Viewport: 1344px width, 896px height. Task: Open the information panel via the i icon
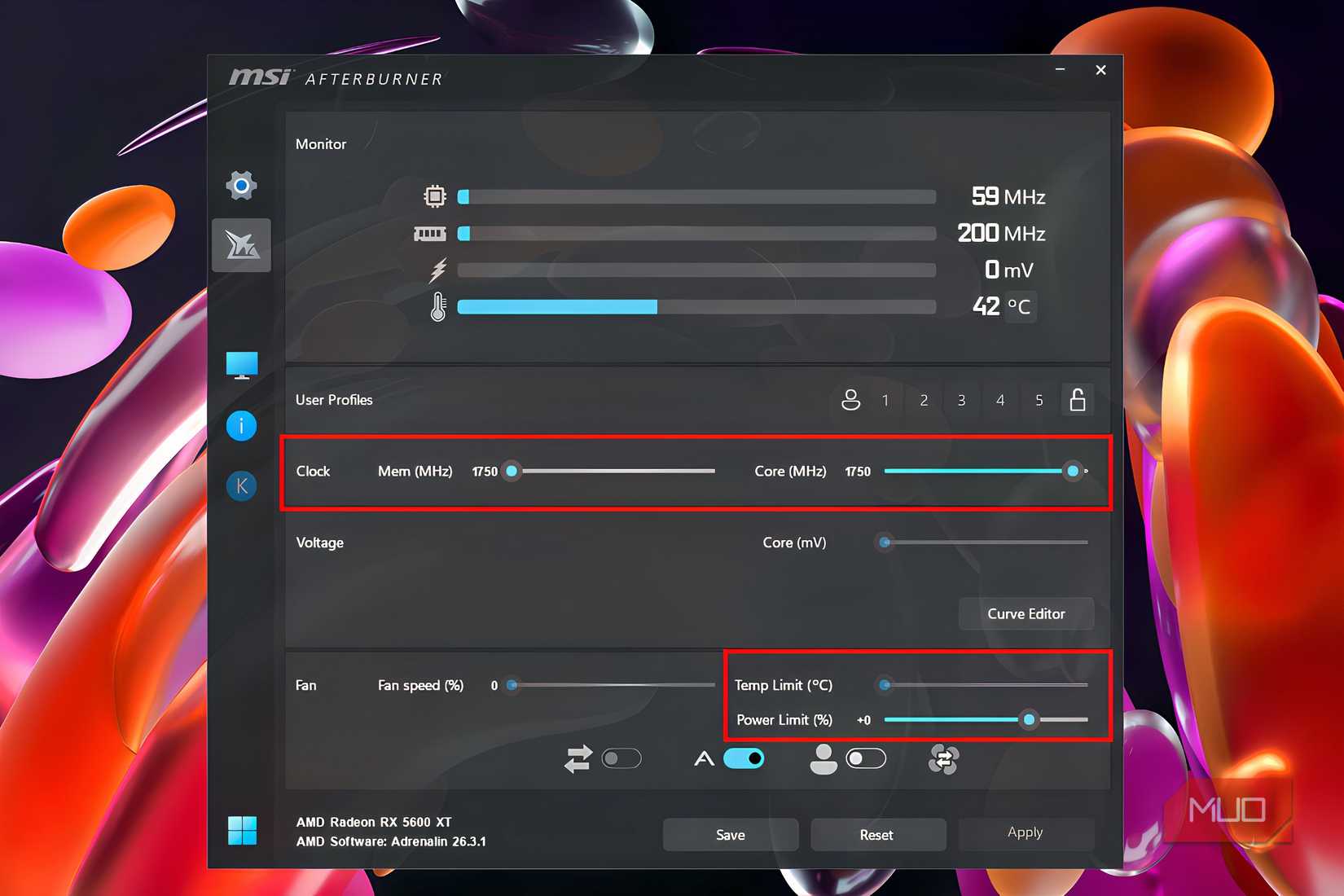click(241, 425)
